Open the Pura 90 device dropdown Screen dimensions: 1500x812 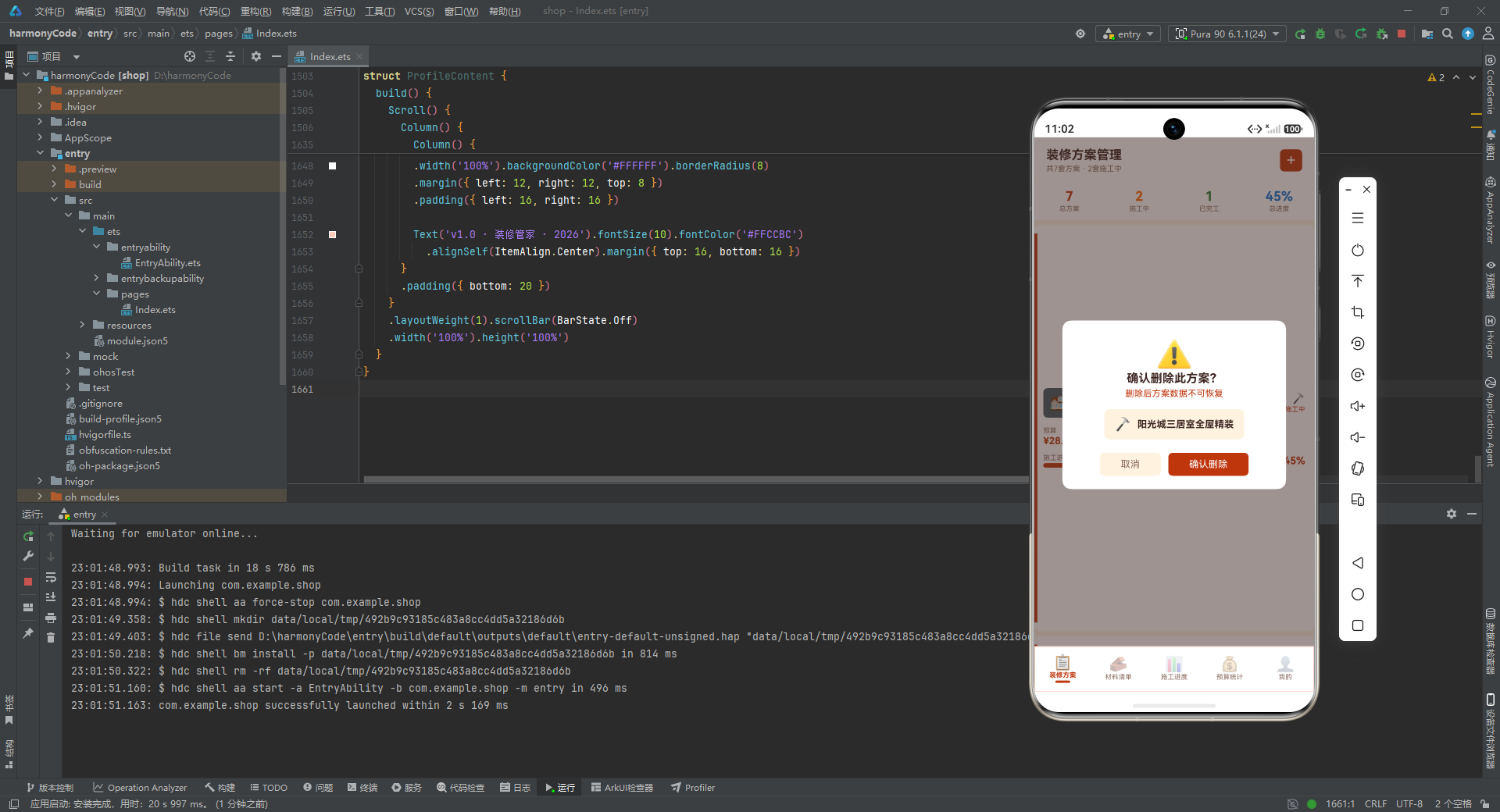coord(1227,34)
